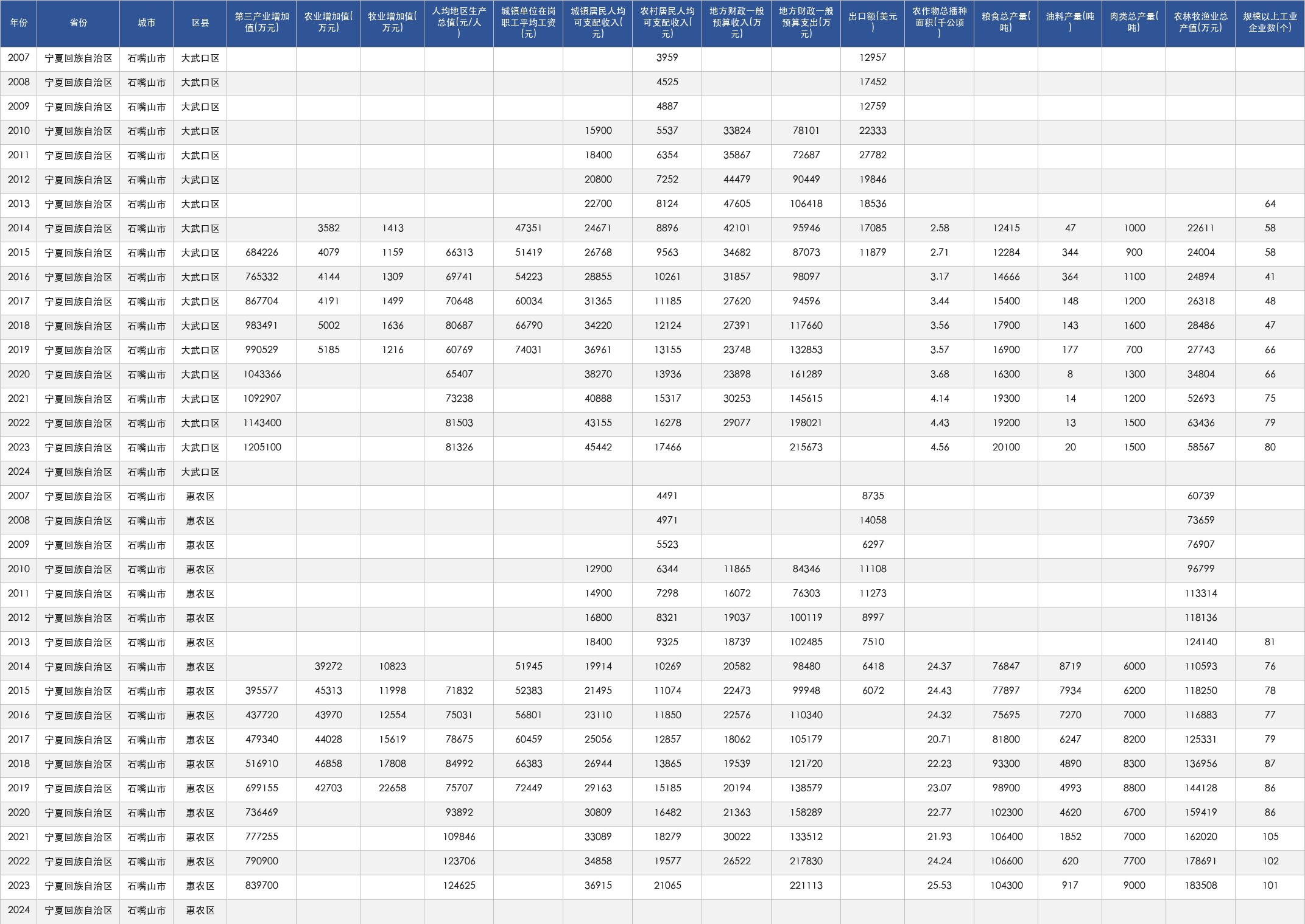Click the 第三产业增加值(万元) header
Screen dimensions: 1305x924
coord(262,23)
